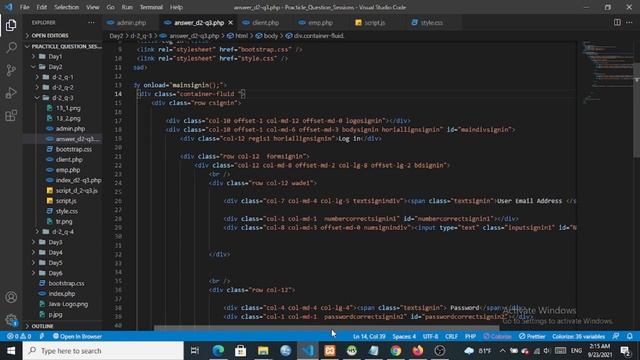Collapse the PRACTICE_QUESTION_SES project section

point(62,47)
